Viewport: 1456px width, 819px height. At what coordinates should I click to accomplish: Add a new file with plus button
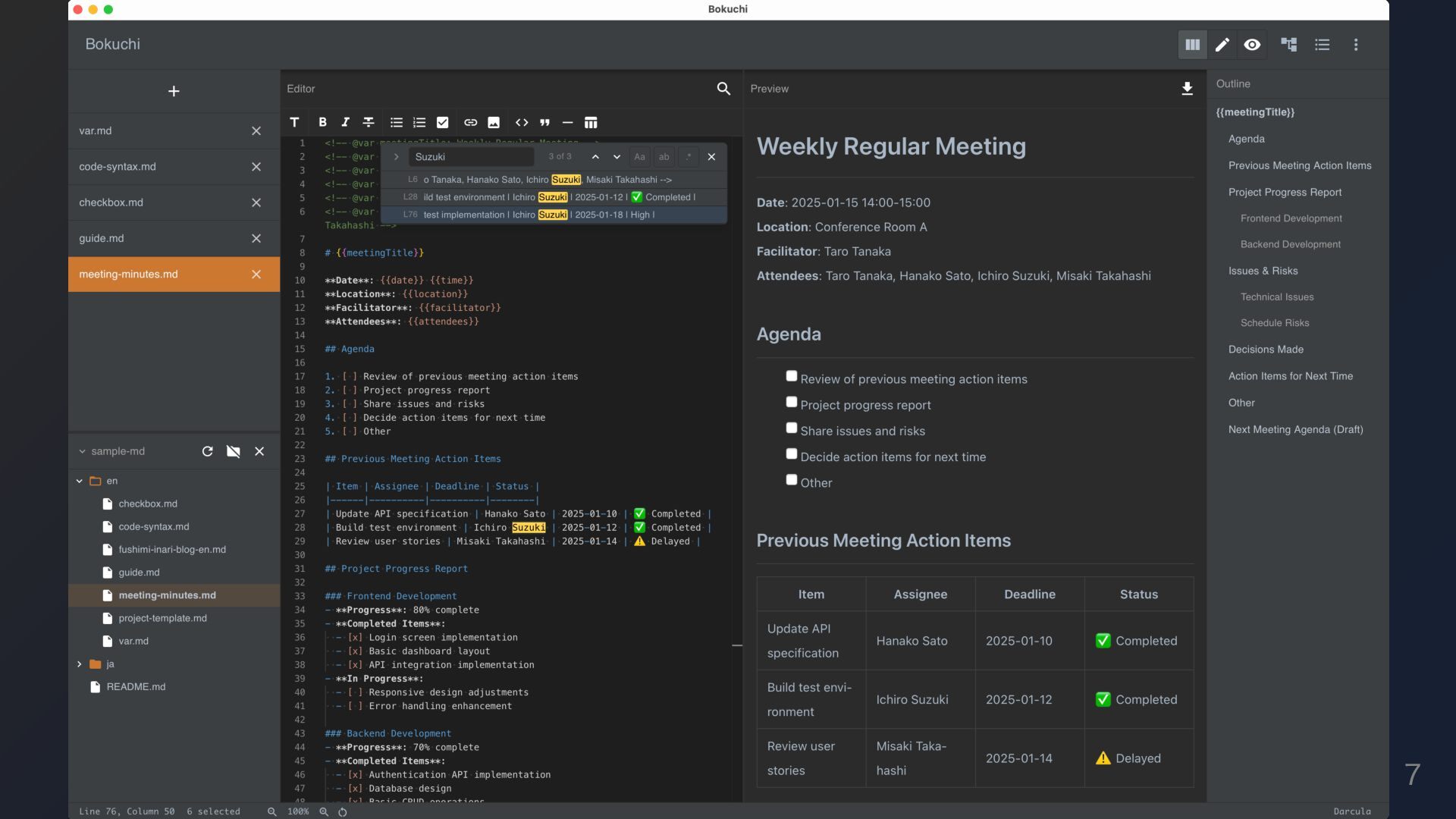(x=174, y=91)
